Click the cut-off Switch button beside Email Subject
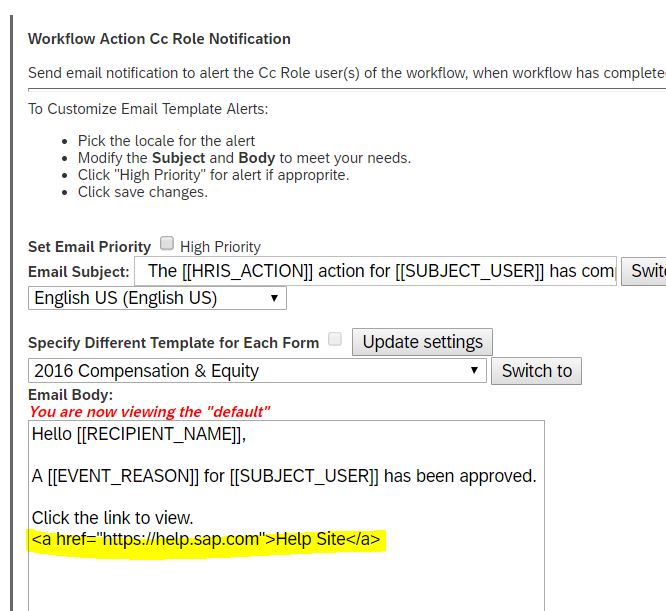This screenshot has width=666, height=611. [x=644, y=271]
